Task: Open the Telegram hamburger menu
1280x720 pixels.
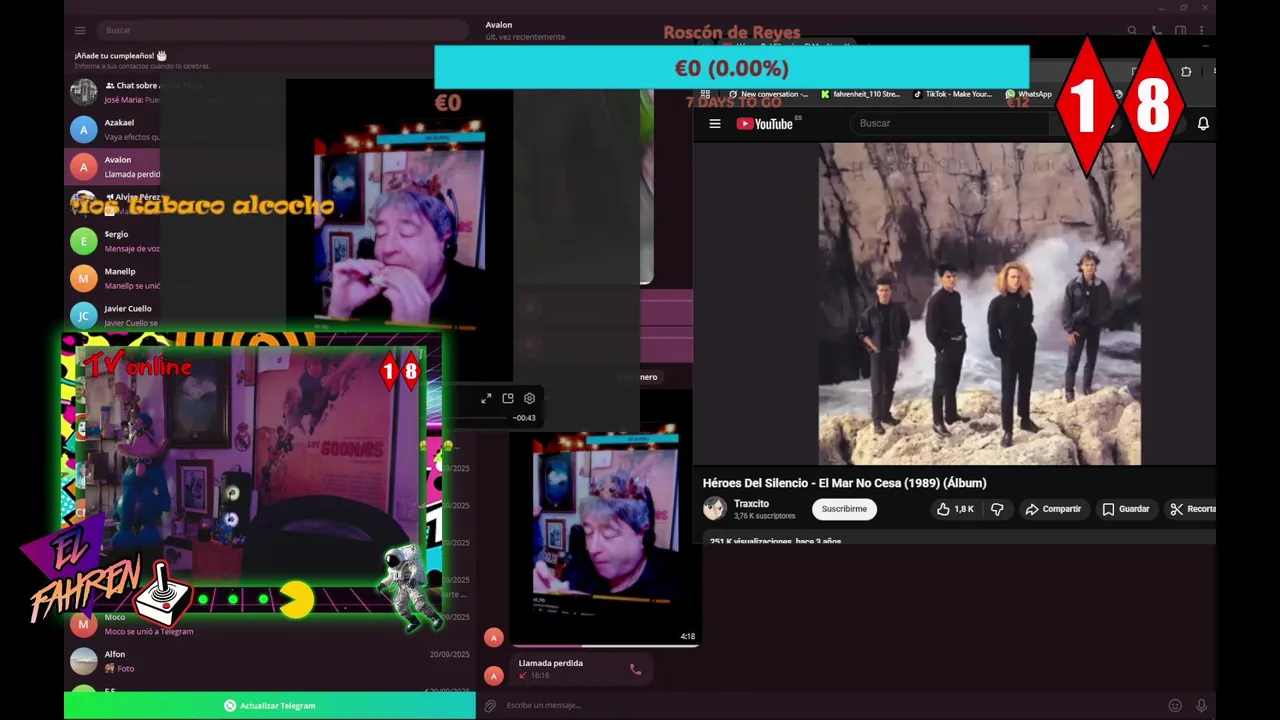Action: (80, 30)
